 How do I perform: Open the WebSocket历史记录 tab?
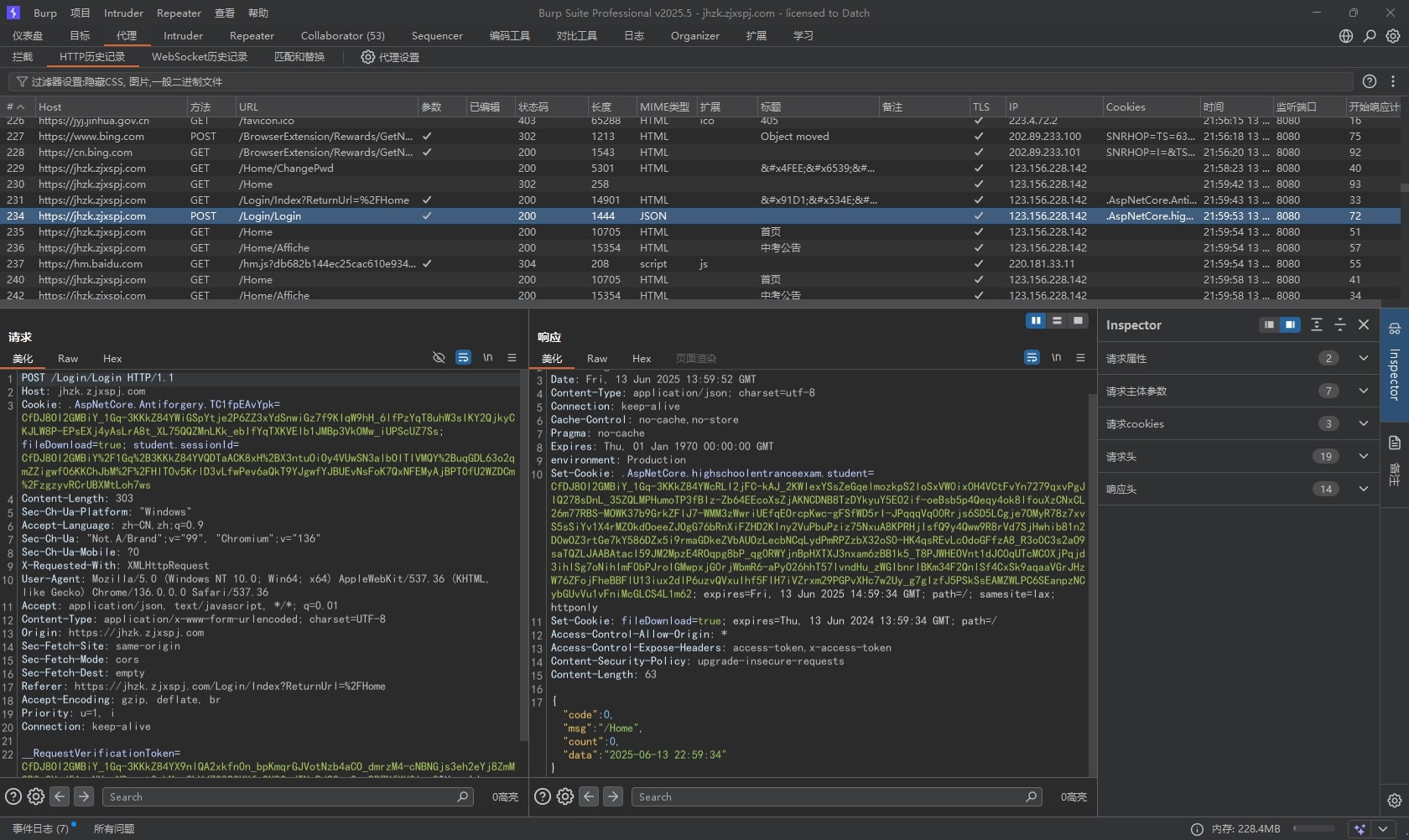point(200,57)
